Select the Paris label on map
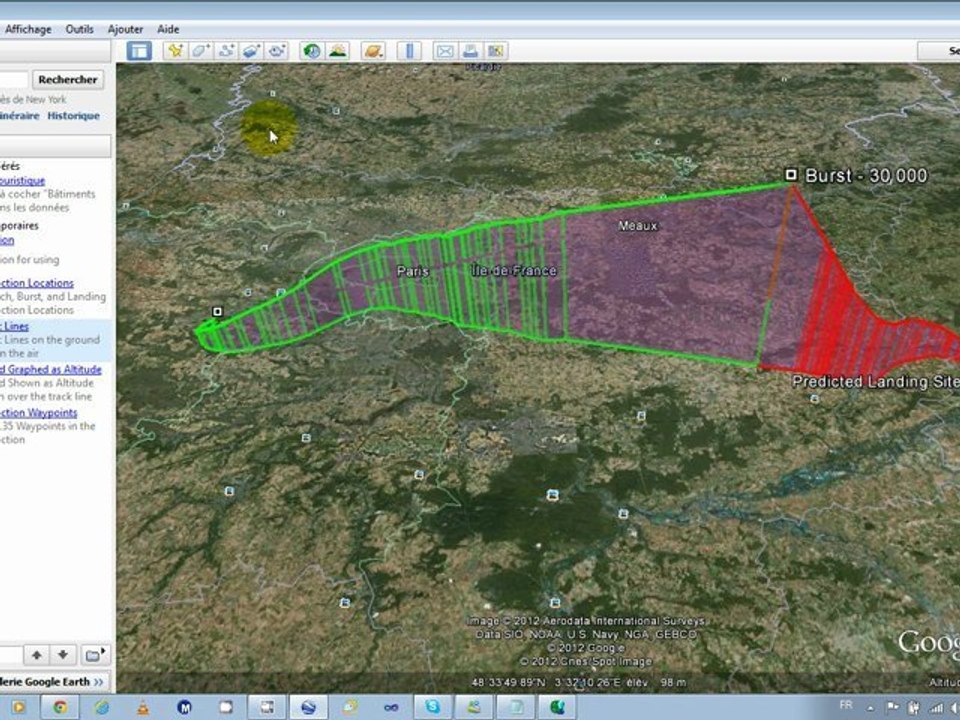This screenshot has width=960, height=720. [413, 271]
